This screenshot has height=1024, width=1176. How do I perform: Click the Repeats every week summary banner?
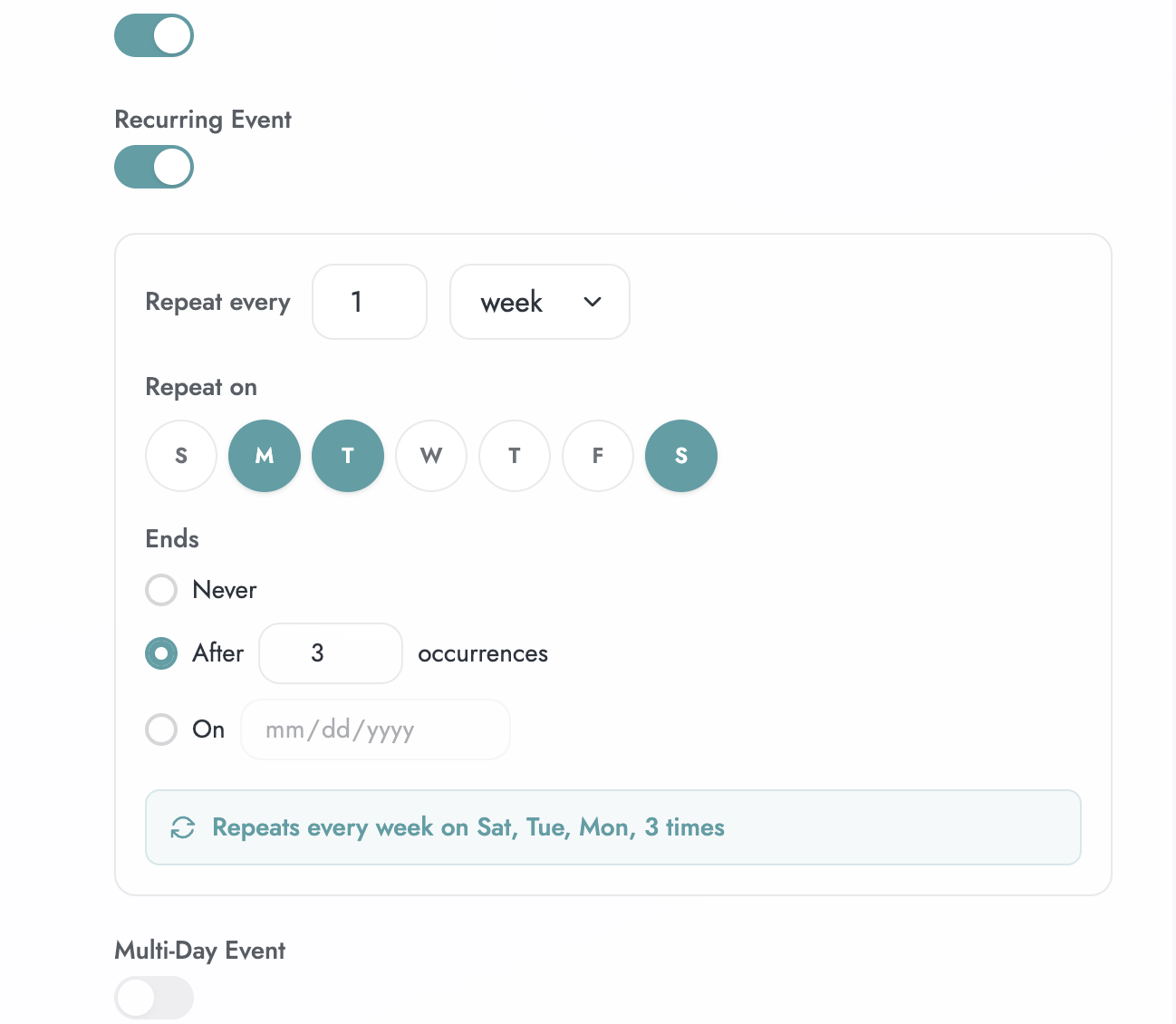point(612,827)
